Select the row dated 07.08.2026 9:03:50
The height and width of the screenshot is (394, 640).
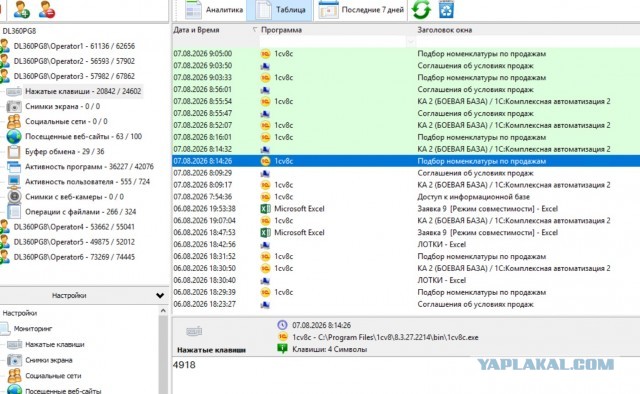coord(406,66)
